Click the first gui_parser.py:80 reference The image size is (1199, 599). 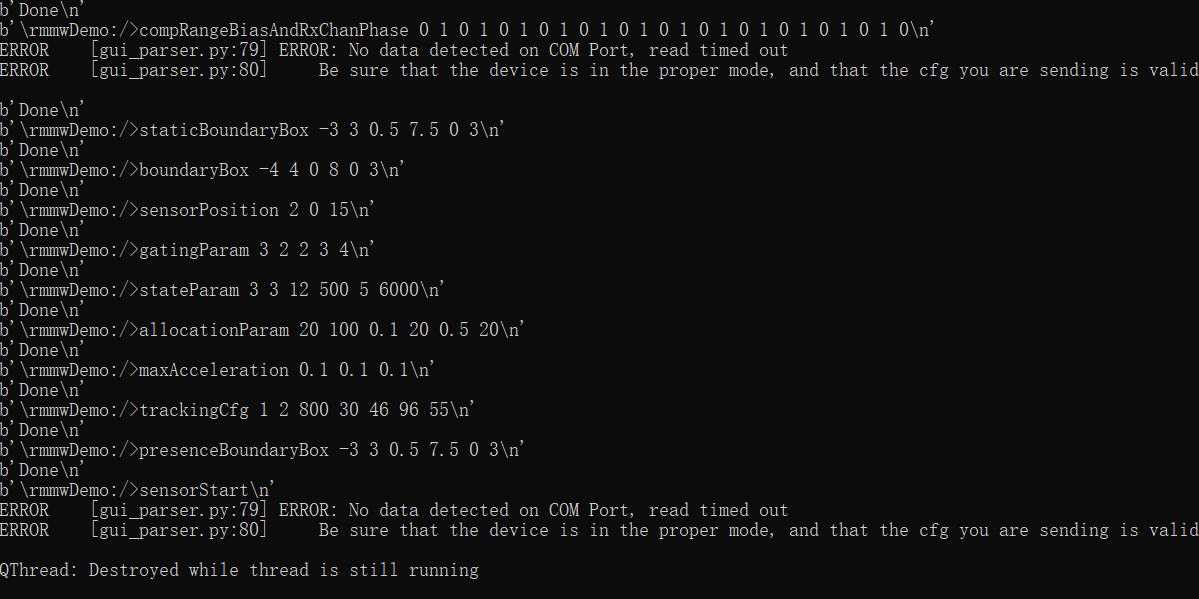[178, 70]
